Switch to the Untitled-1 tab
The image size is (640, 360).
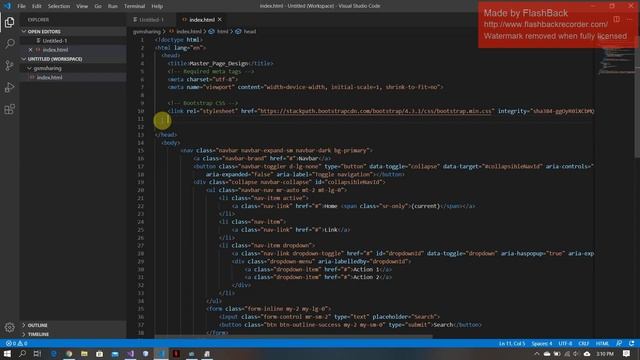coord(151,20)
